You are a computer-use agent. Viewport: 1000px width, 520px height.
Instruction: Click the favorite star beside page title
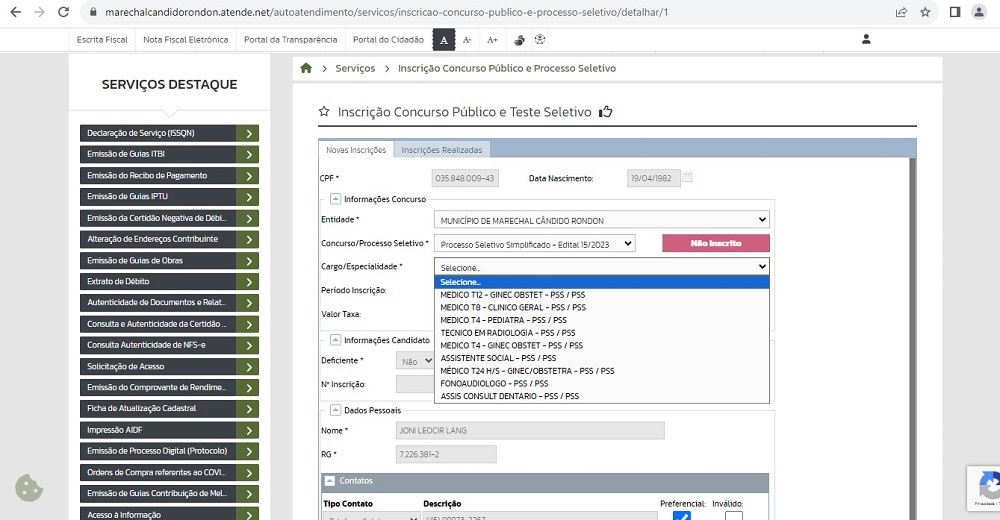pyautogui.click(x=323, y=112)
